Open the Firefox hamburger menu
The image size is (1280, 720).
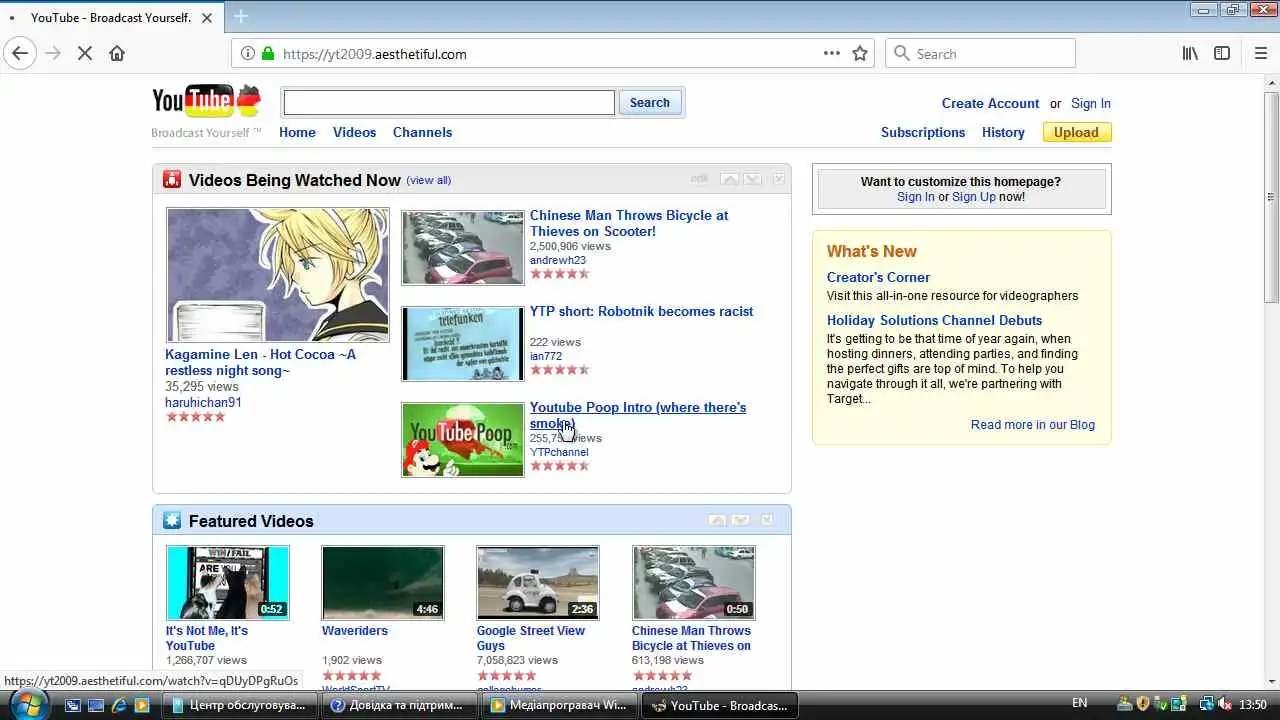pos(1260,54)
